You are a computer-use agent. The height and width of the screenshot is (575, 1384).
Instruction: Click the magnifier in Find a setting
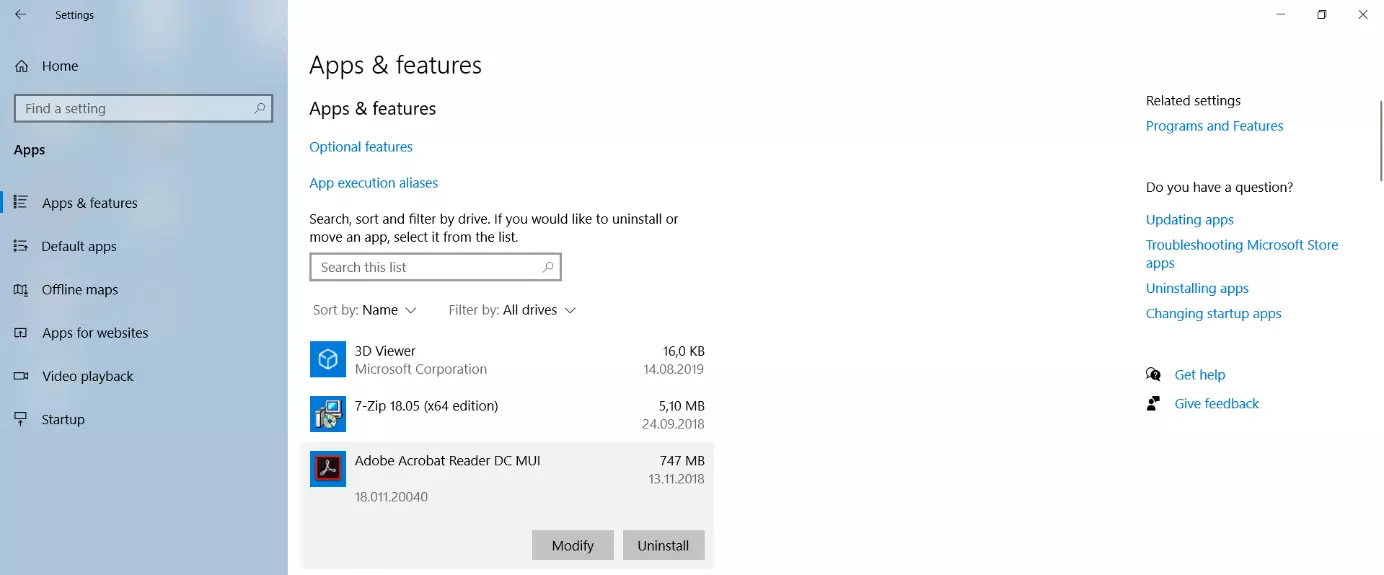pyautogui.click(x=260, y=108)
